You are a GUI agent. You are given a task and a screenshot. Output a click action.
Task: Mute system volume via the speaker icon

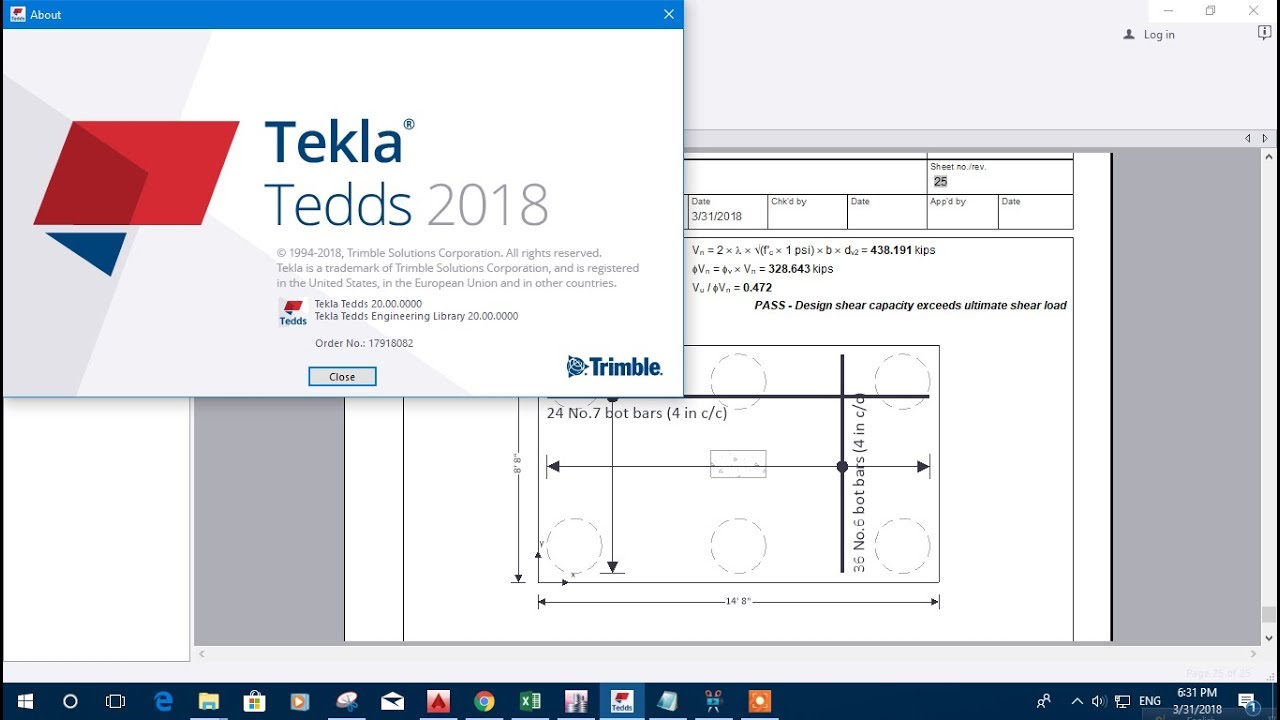1099,701
